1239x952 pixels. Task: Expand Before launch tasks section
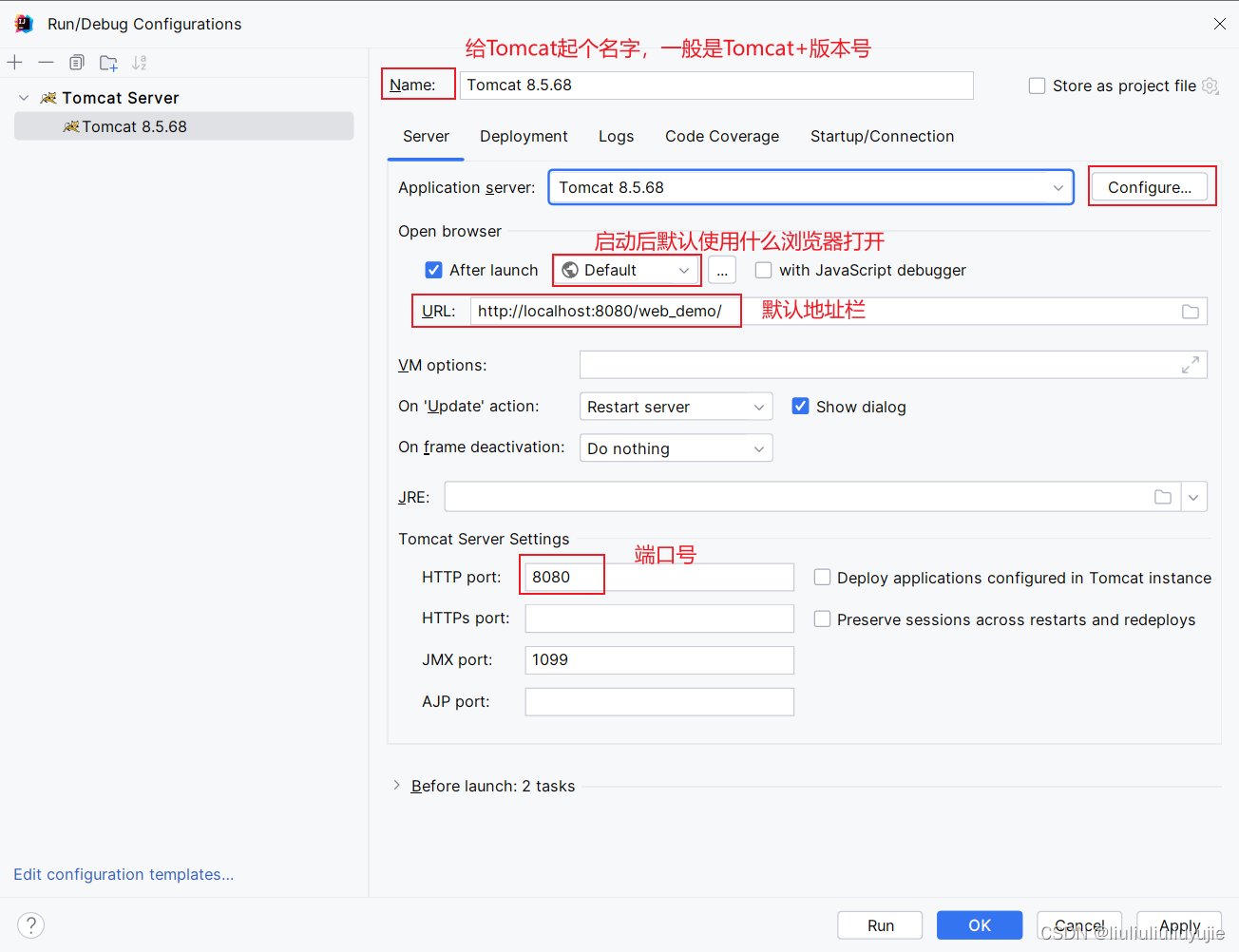point(396,786)
